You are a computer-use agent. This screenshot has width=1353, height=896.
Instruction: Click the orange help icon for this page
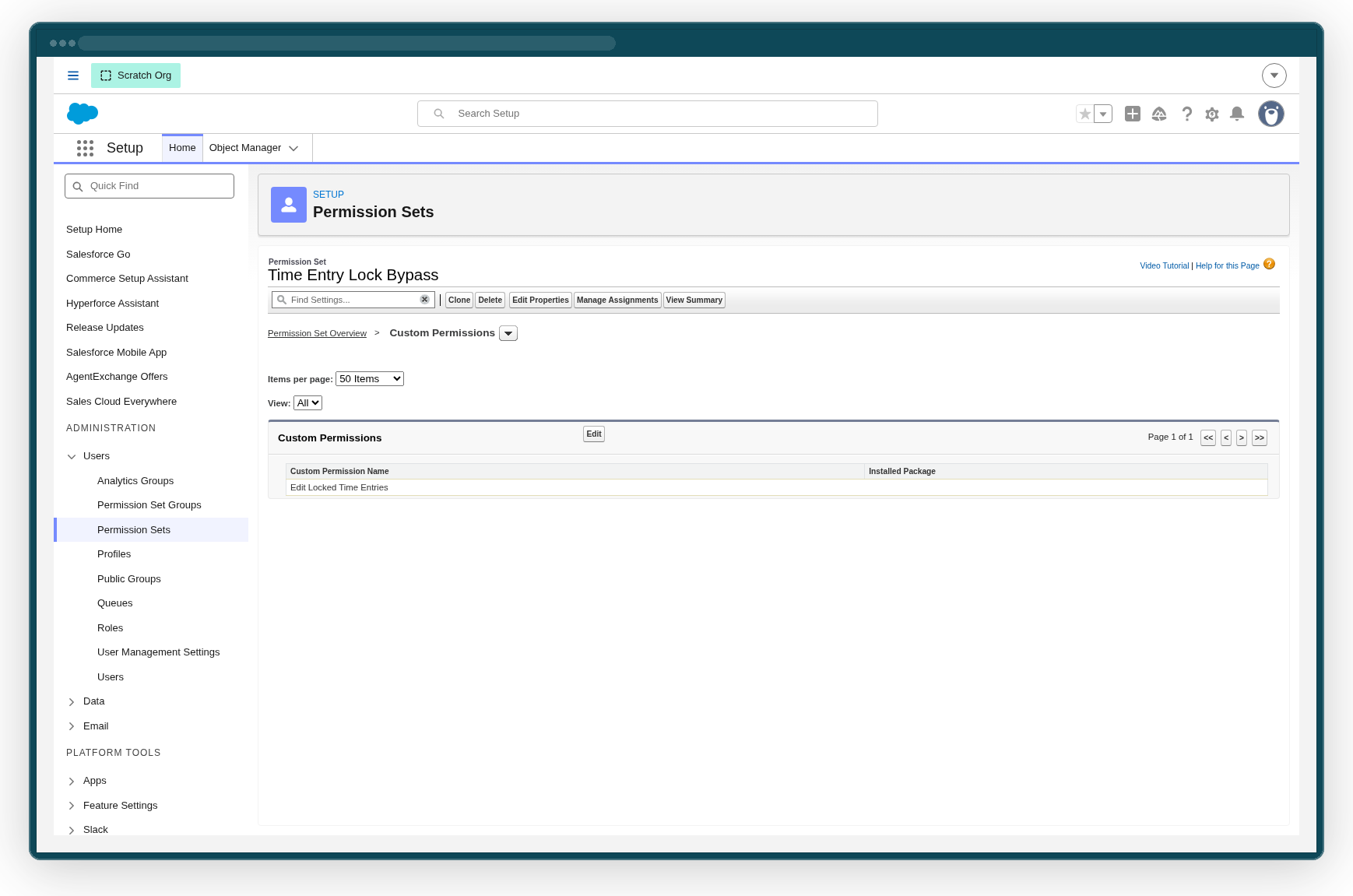click(x=1269, y=264)
